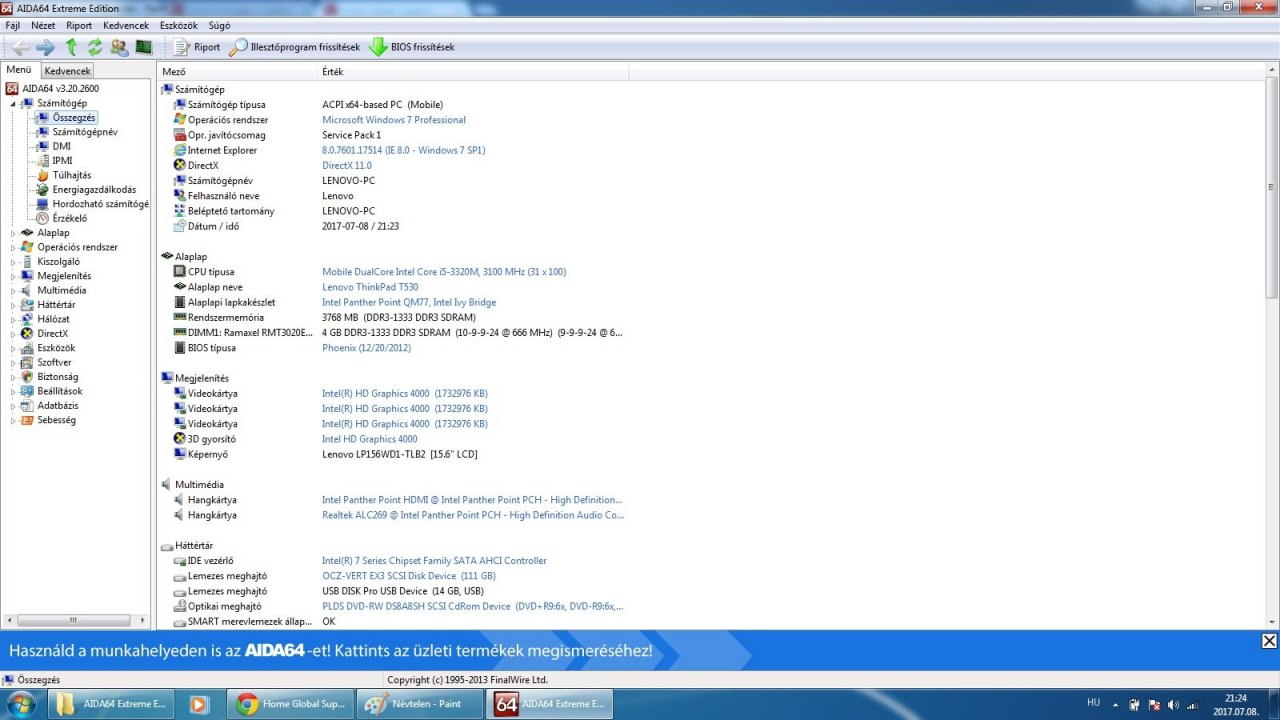Open BIOS frissítések in toolbar
Viewport: 1280px width, 720px height.
coord(412,47)
